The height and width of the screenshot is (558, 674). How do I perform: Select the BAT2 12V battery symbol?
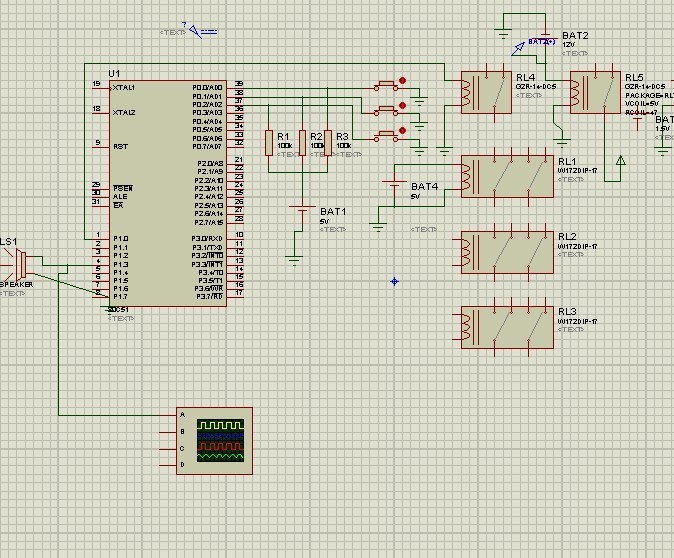coord(545,36)
